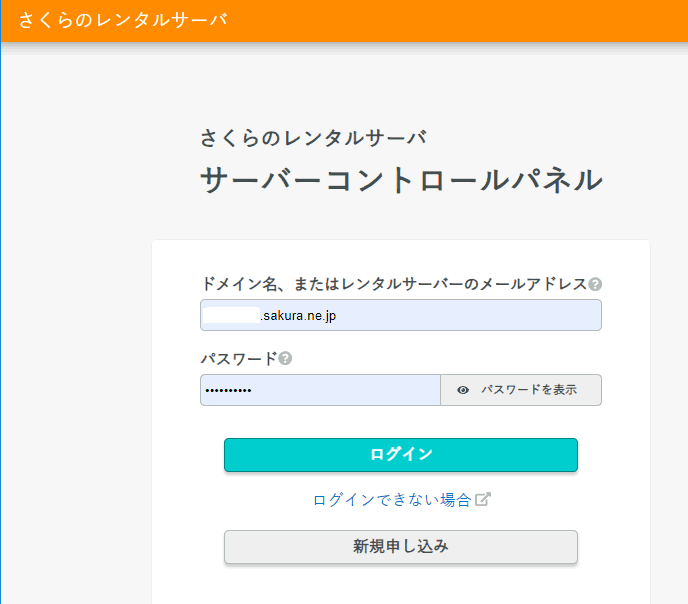Click empty space at right of orange header
Screen dimensions: 688x604
pyautogui.click(x=500, y=20)
